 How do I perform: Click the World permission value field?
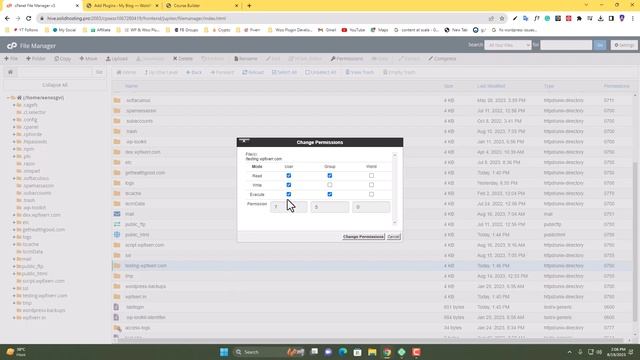click(x=371, y=207)
